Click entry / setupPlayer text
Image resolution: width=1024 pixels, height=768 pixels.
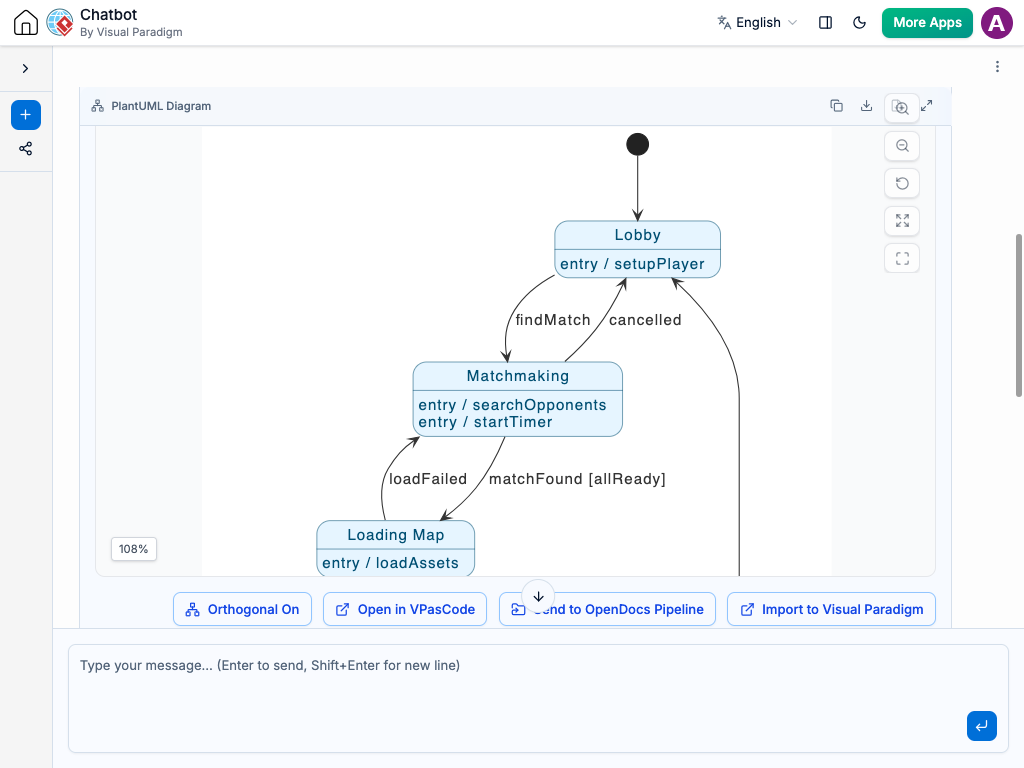pos(632,264)
